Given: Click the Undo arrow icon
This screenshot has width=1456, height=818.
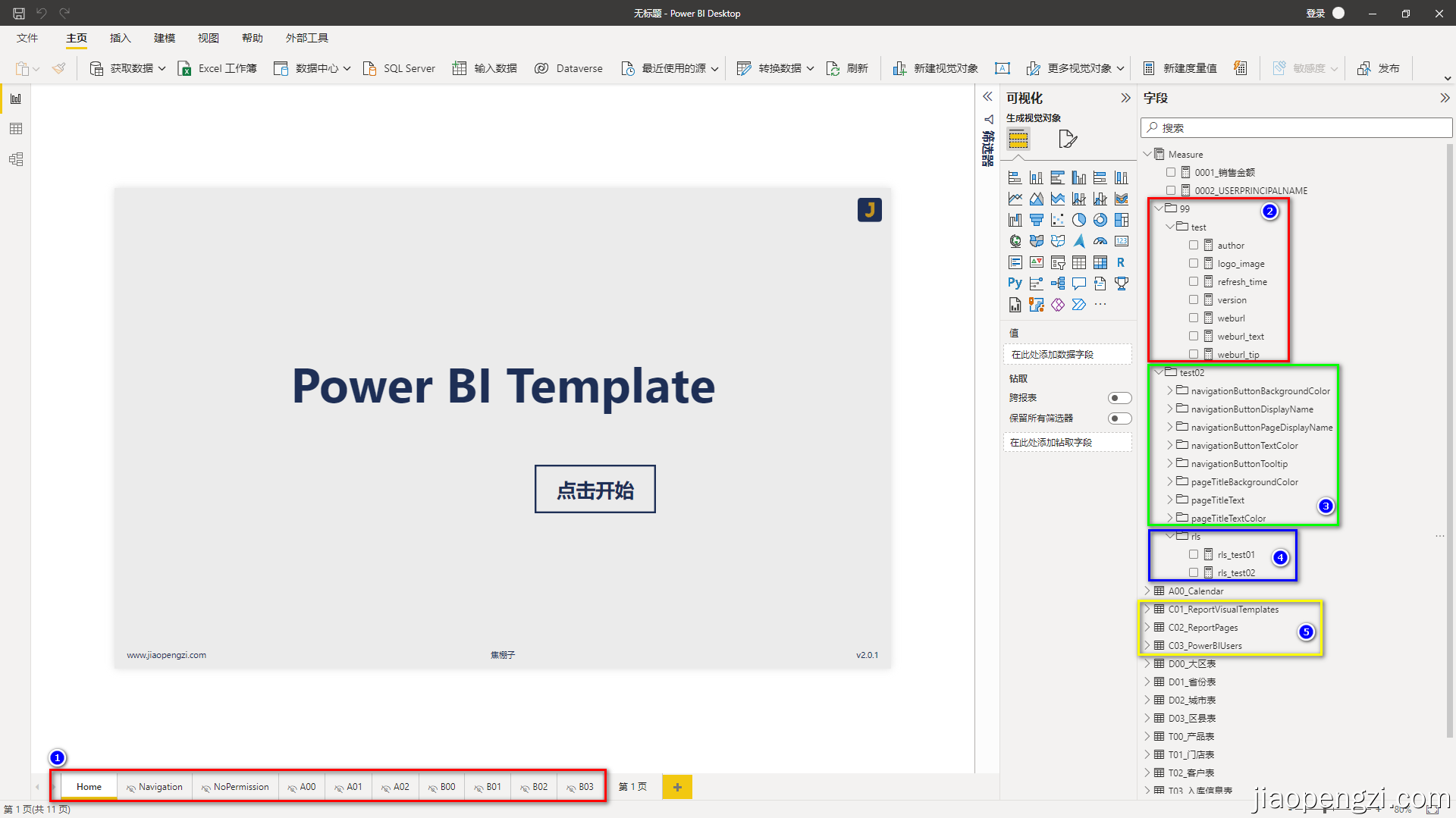Looking at the screenshot, I should [42, 13].
